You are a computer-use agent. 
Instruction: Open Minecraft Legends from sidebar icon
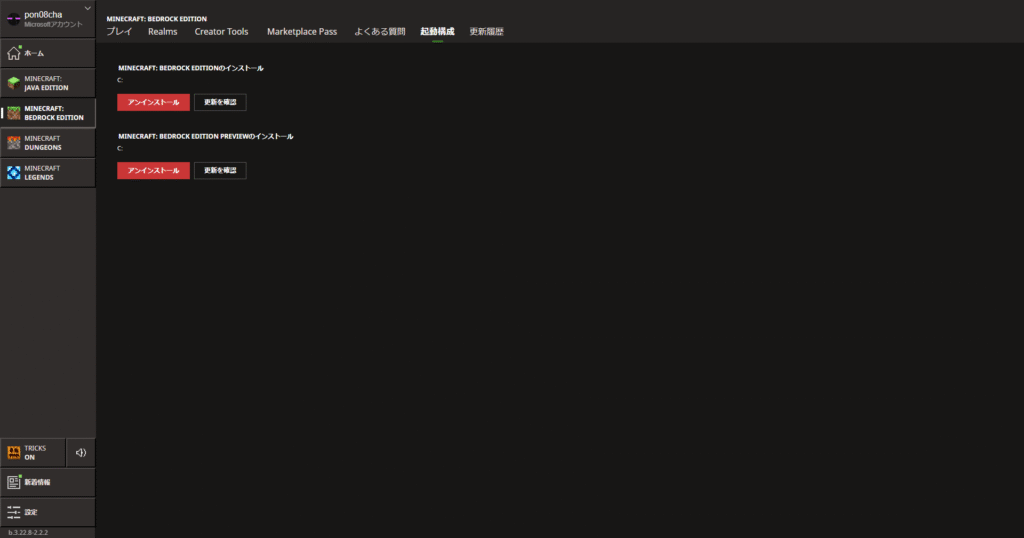tap(13, 173)
